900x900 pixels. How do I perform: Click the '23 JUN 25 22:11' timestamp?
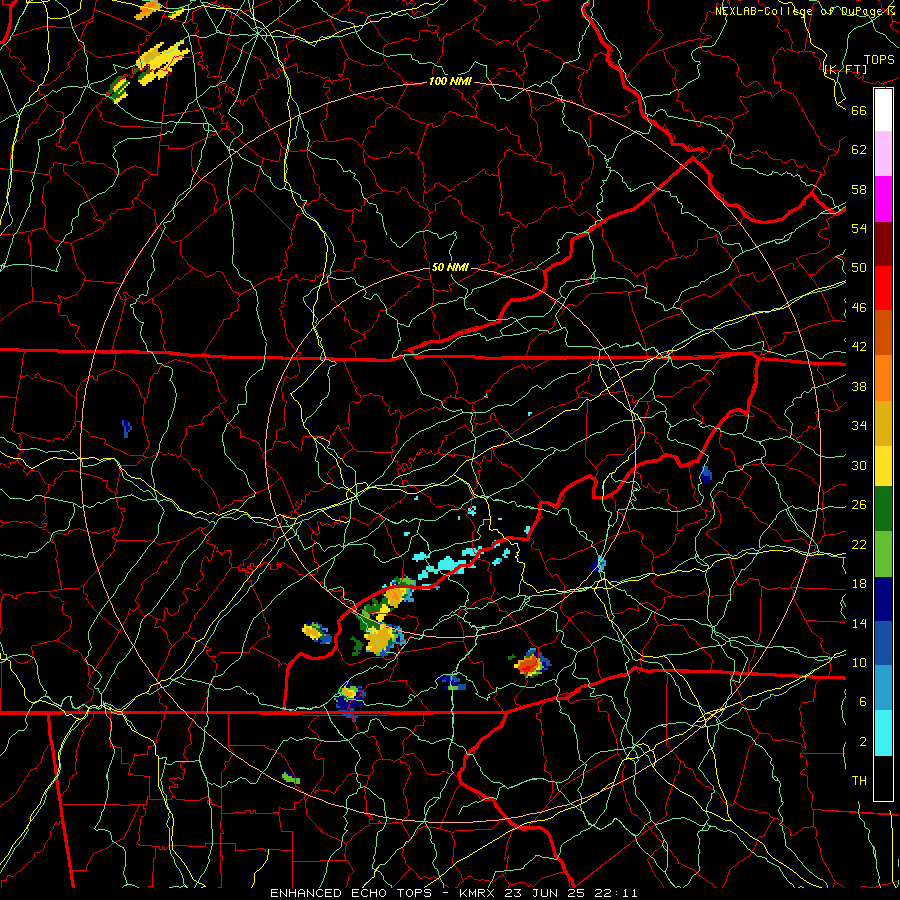pos(571,893)
